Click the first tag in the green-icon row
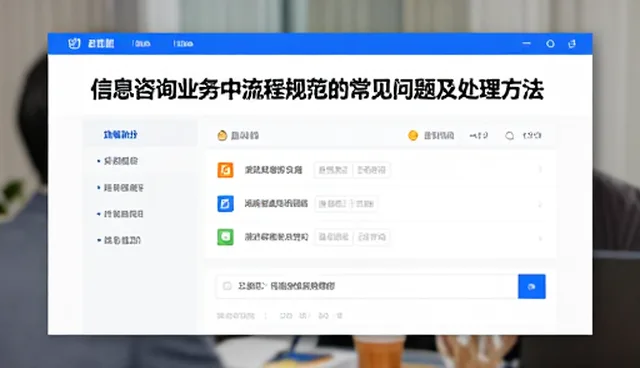This screenshot has width=640, height=368. click(333, 237)
